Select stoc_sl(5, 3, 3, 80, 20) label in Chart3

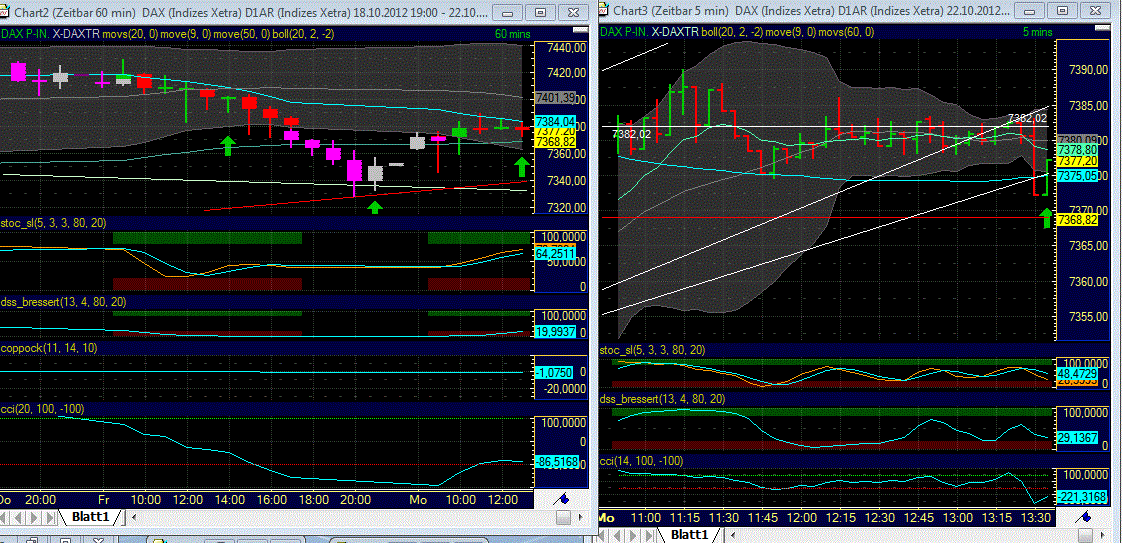point(653,350)
